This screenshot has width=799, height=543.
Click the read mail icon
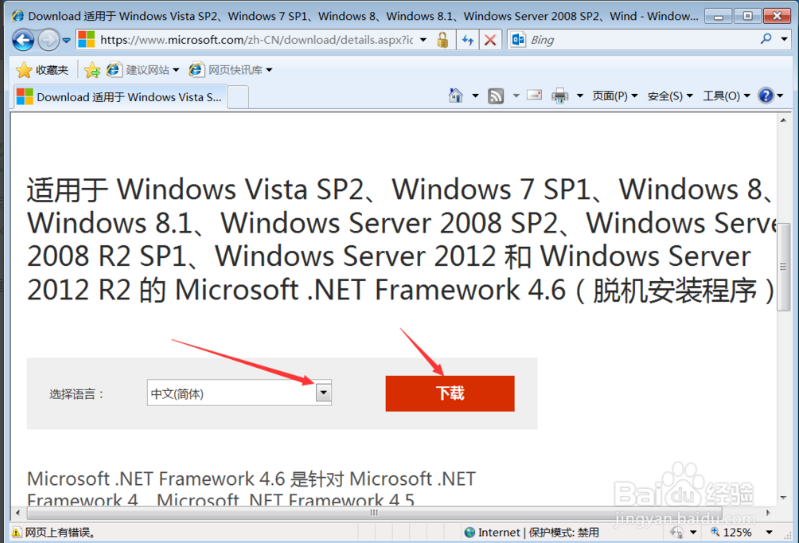pos(534,95)
